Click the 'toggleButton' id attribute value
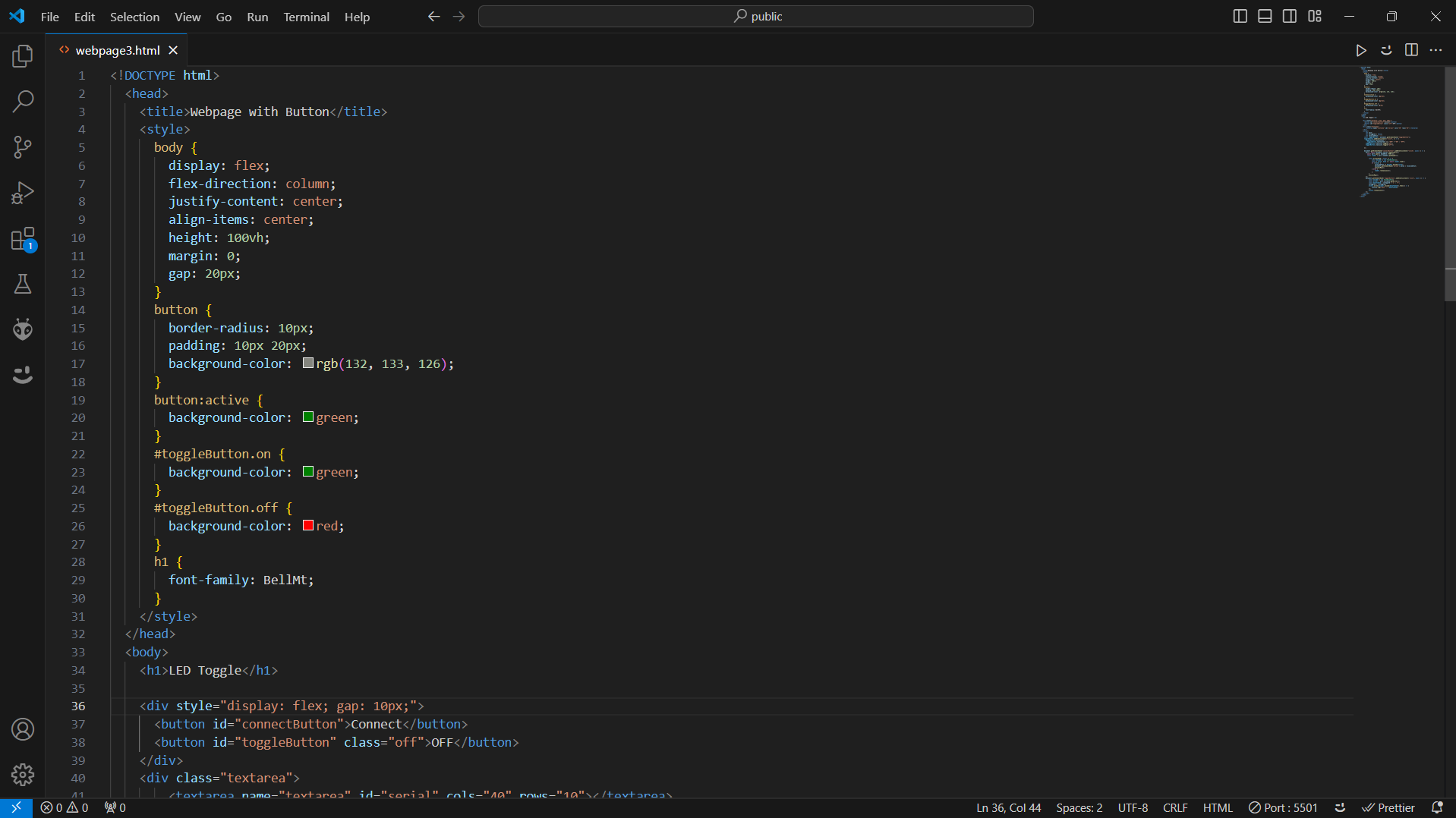 285,742
